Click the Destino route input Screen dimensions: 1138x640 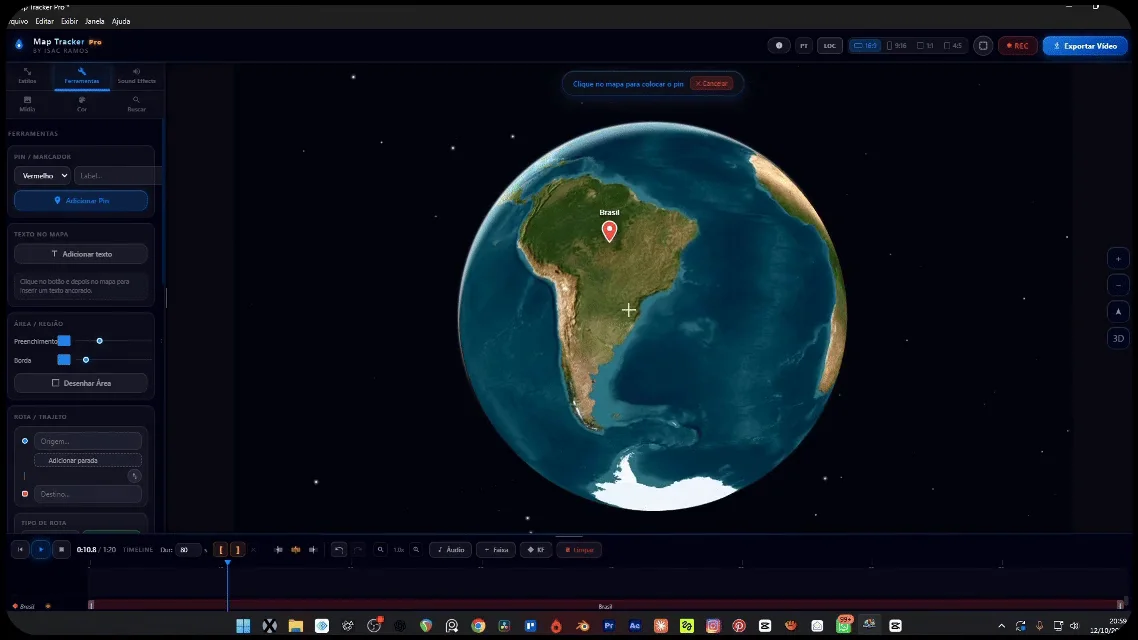(x=88, y=494)
